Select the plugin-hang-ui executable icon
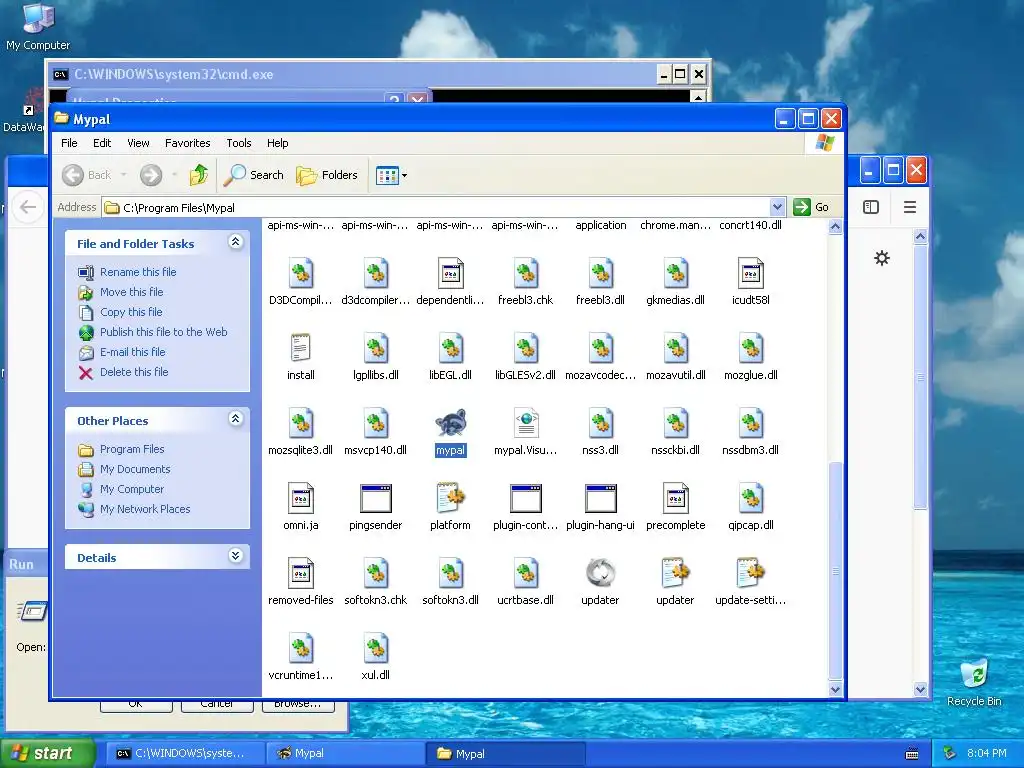Image resolution: width=1024 pixels, height=768 pixels. tap(600, 498)
